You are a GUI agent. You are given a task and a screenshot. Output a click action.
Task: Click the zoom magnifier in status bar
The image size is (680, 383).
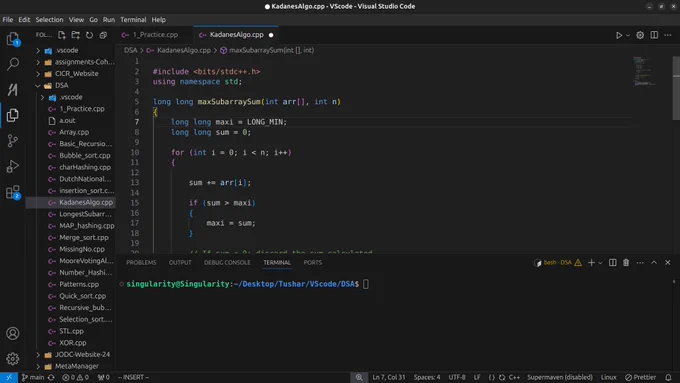(359, 377)
